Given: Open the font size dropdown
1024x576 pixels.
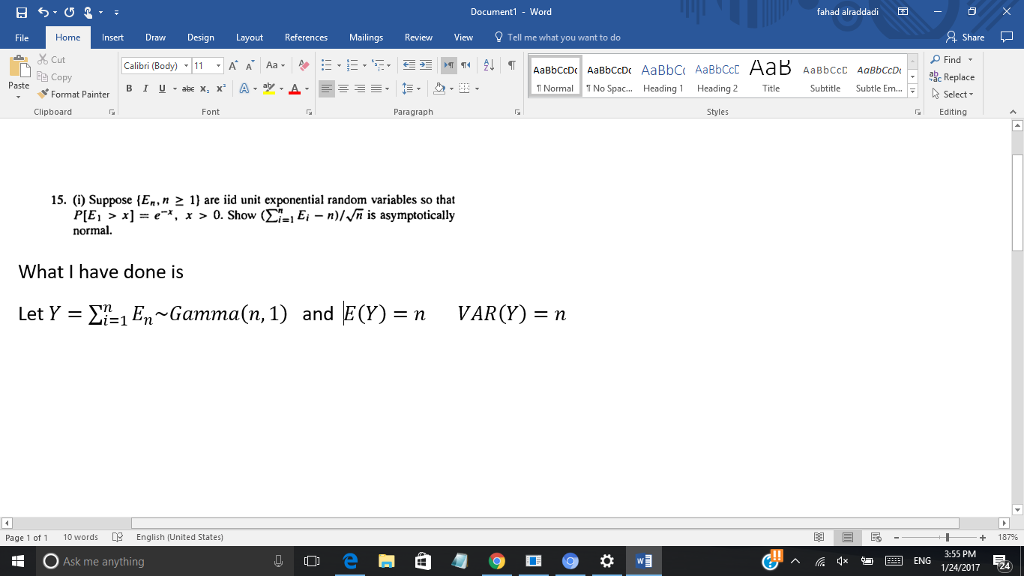Looking at the screenshot, I should pos(218,64).
